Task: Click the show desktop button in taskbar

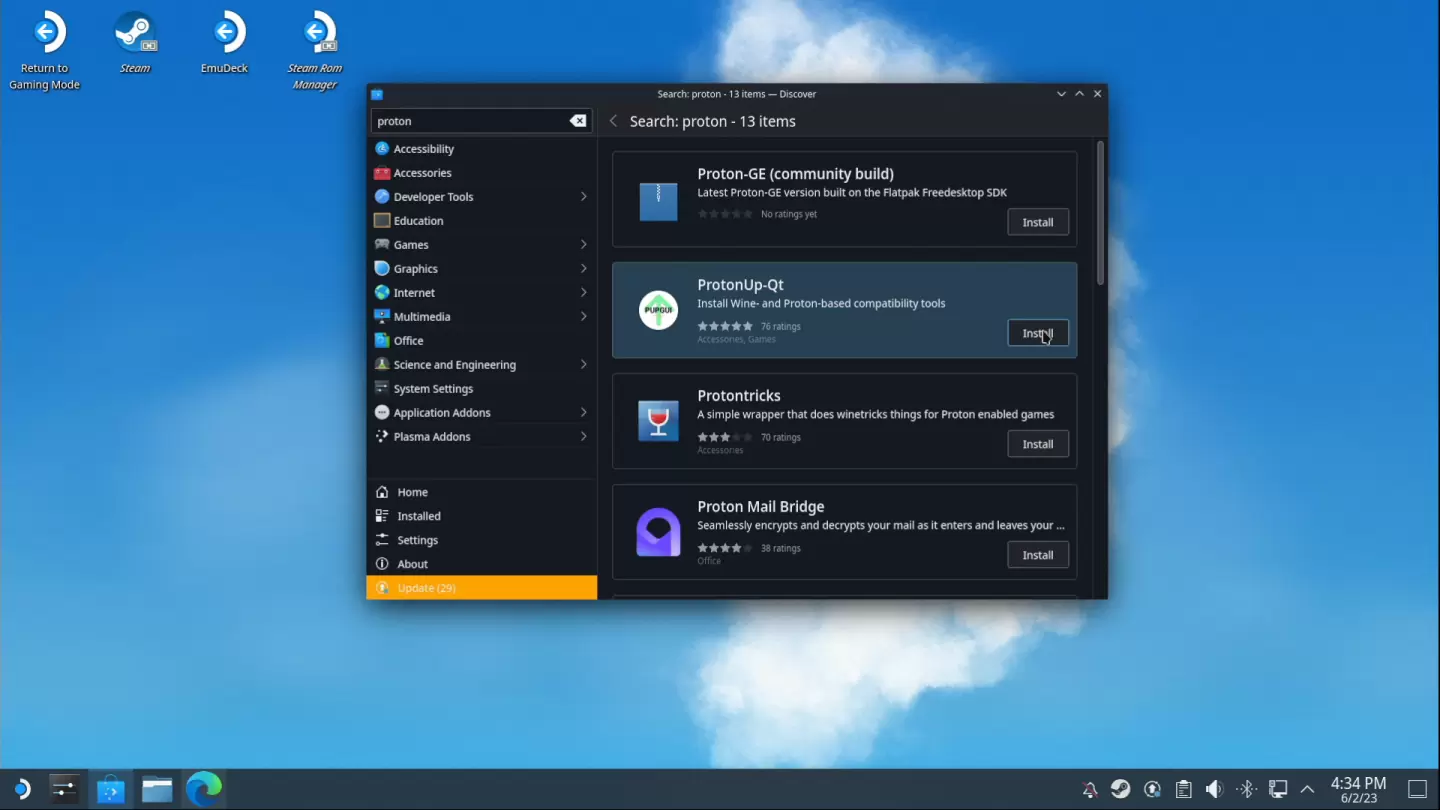Action: (1417, 789)
